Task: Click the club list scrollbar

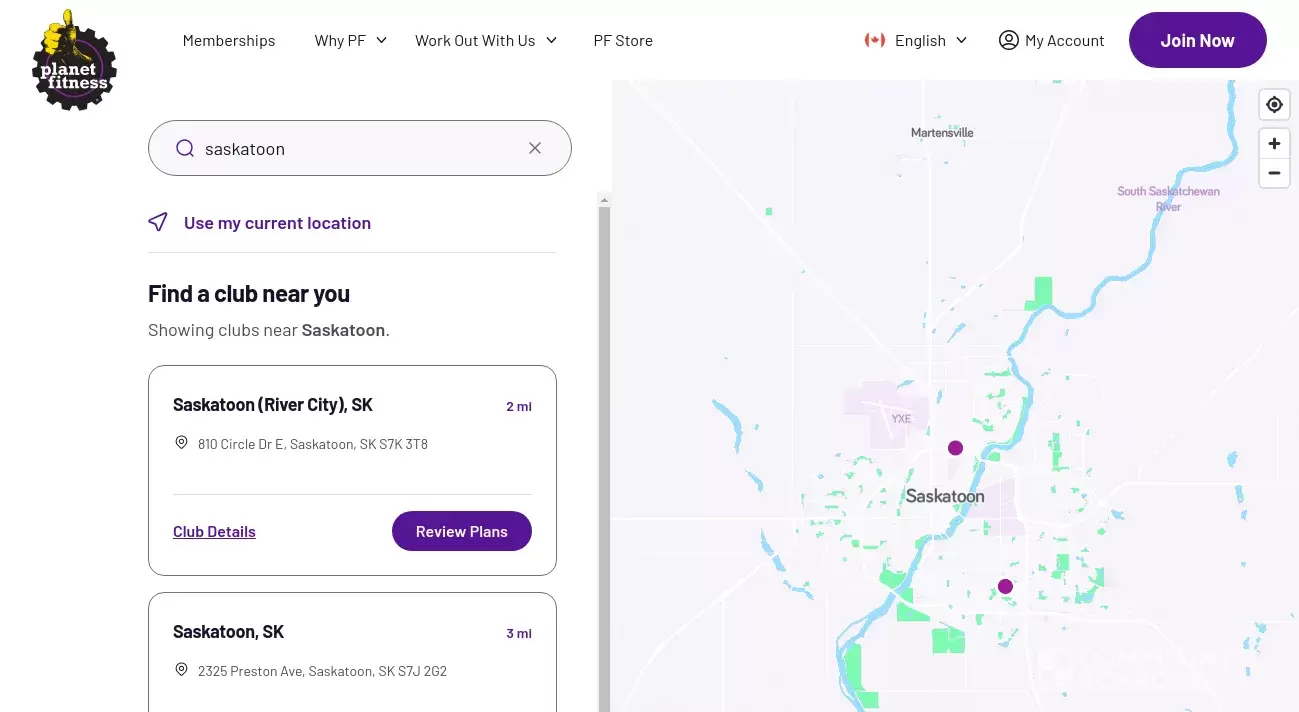Action: (604, 450)
